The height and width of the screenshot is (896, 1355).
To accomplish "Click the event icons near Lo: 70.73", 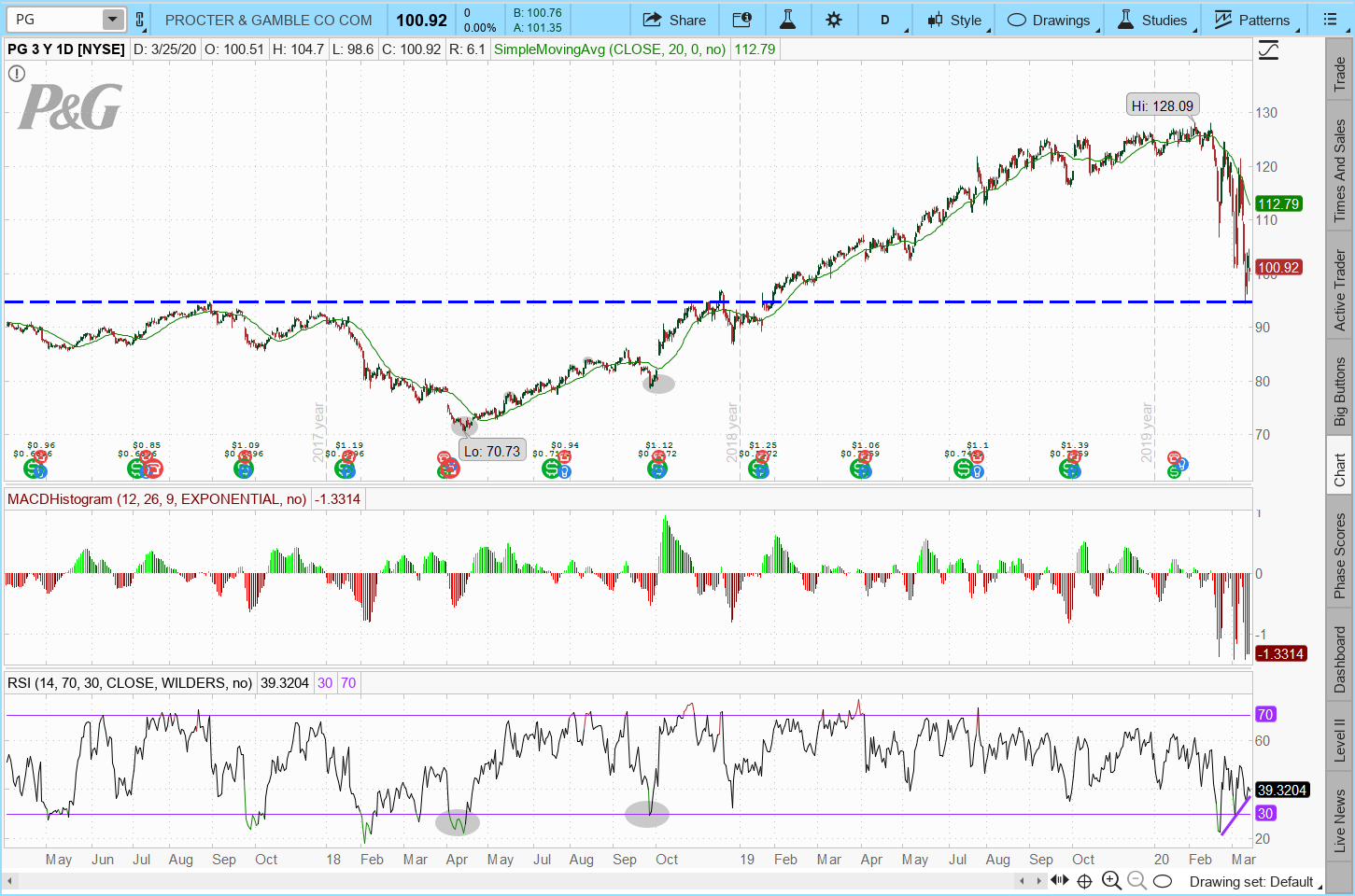I will pos(448,465).
